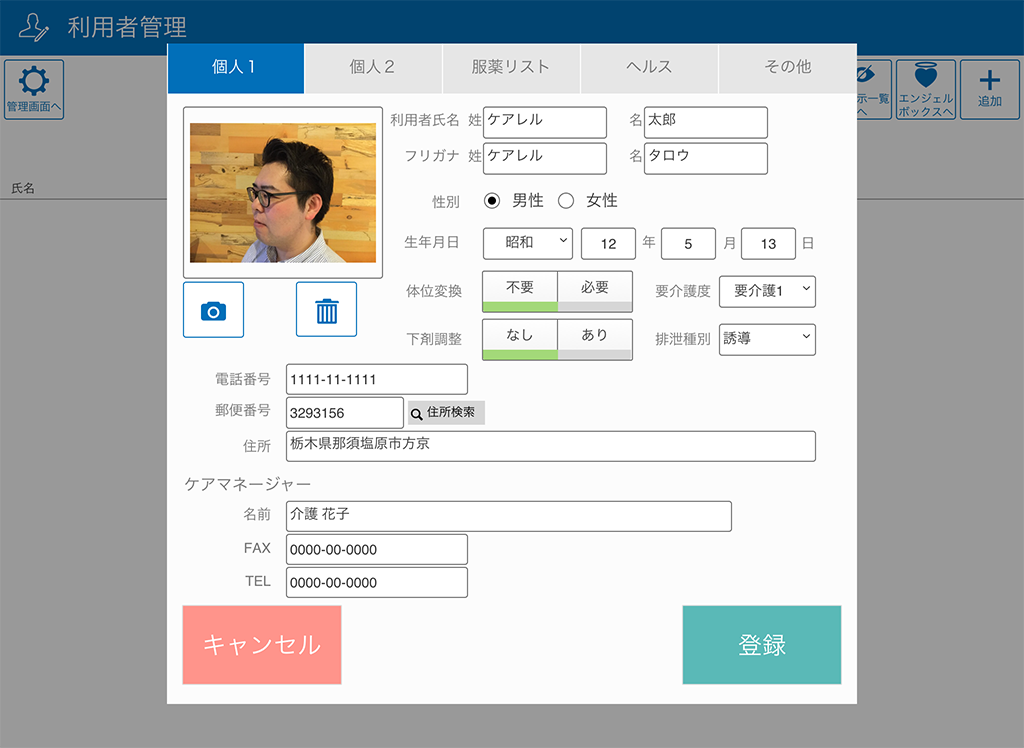Delete the photo with trash icon
Image resolution: width=1024 pixels, height=748 pixels.
coord(326,311)
